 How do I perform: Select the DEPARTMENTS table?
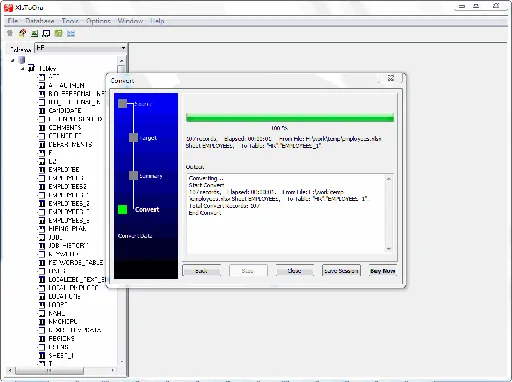pyautogui.click(x=70, y=144)
